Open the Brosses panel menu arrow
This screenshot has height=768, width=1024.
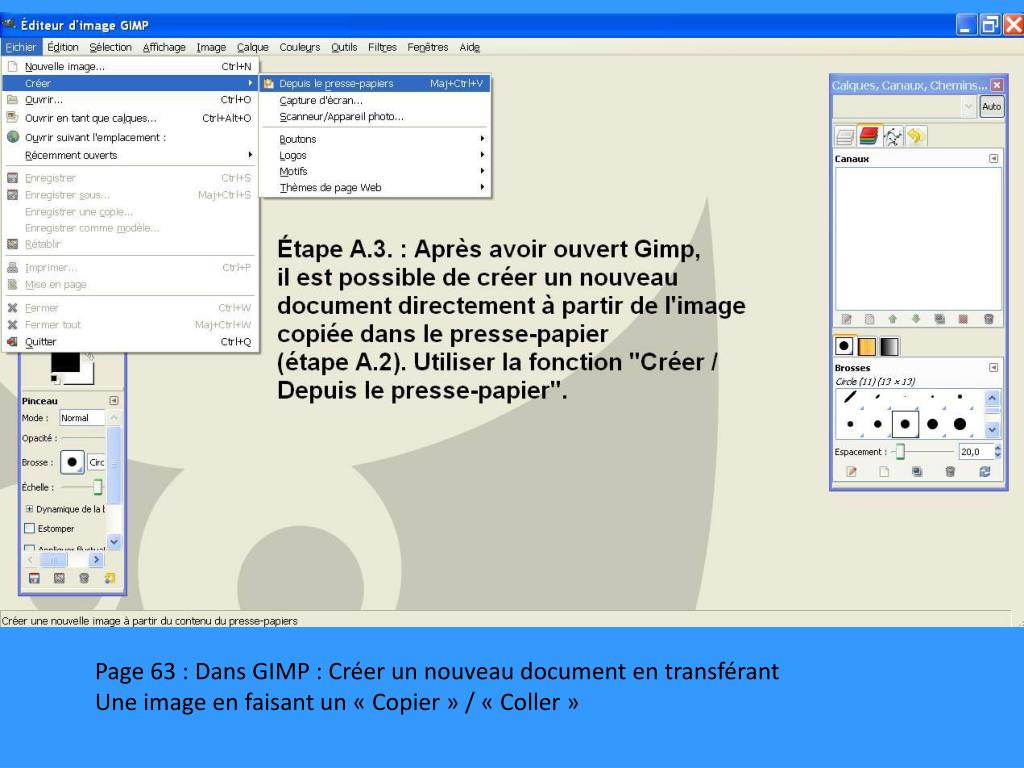[993, 368]
